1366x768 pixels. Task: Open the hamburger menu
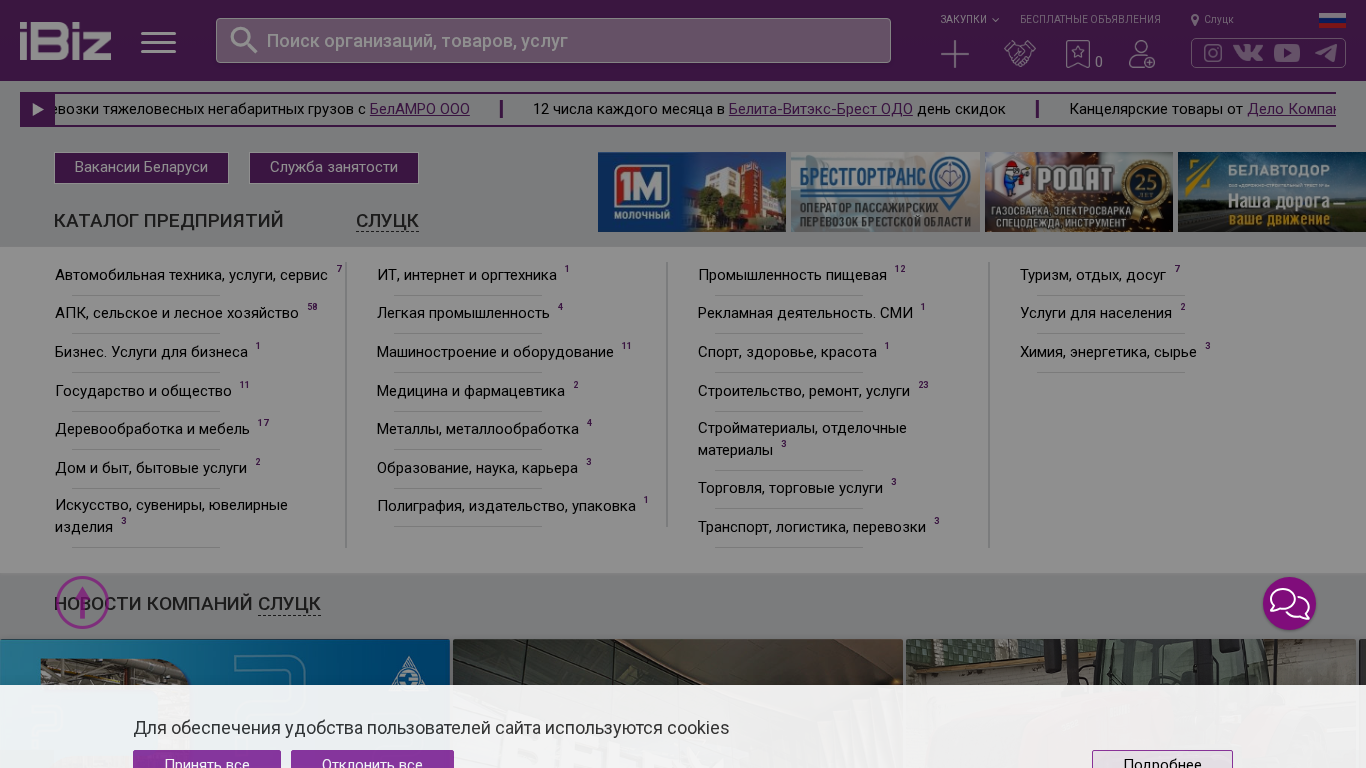tap(158, 42)
